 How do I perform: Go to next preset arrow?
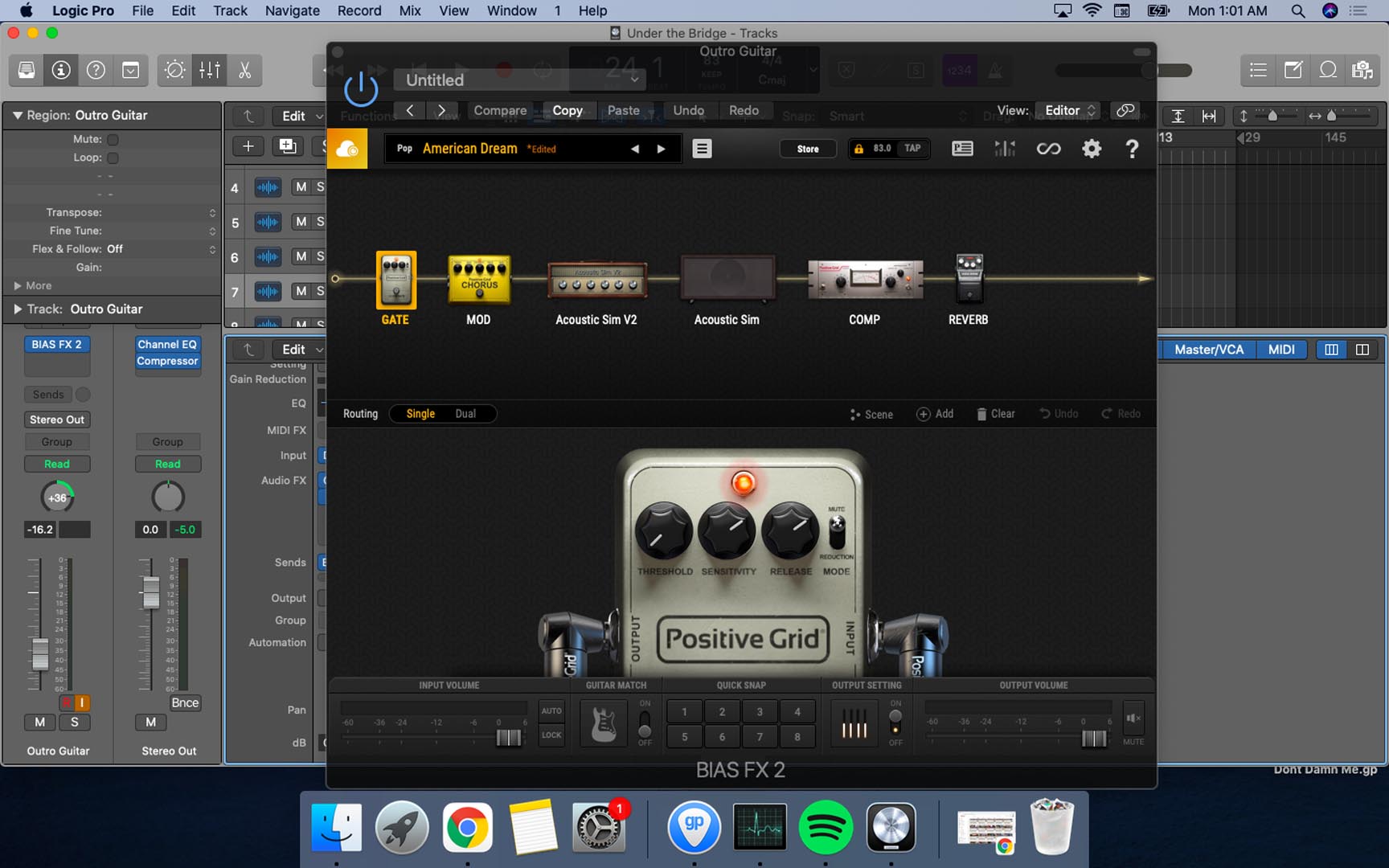click(661, 149)
